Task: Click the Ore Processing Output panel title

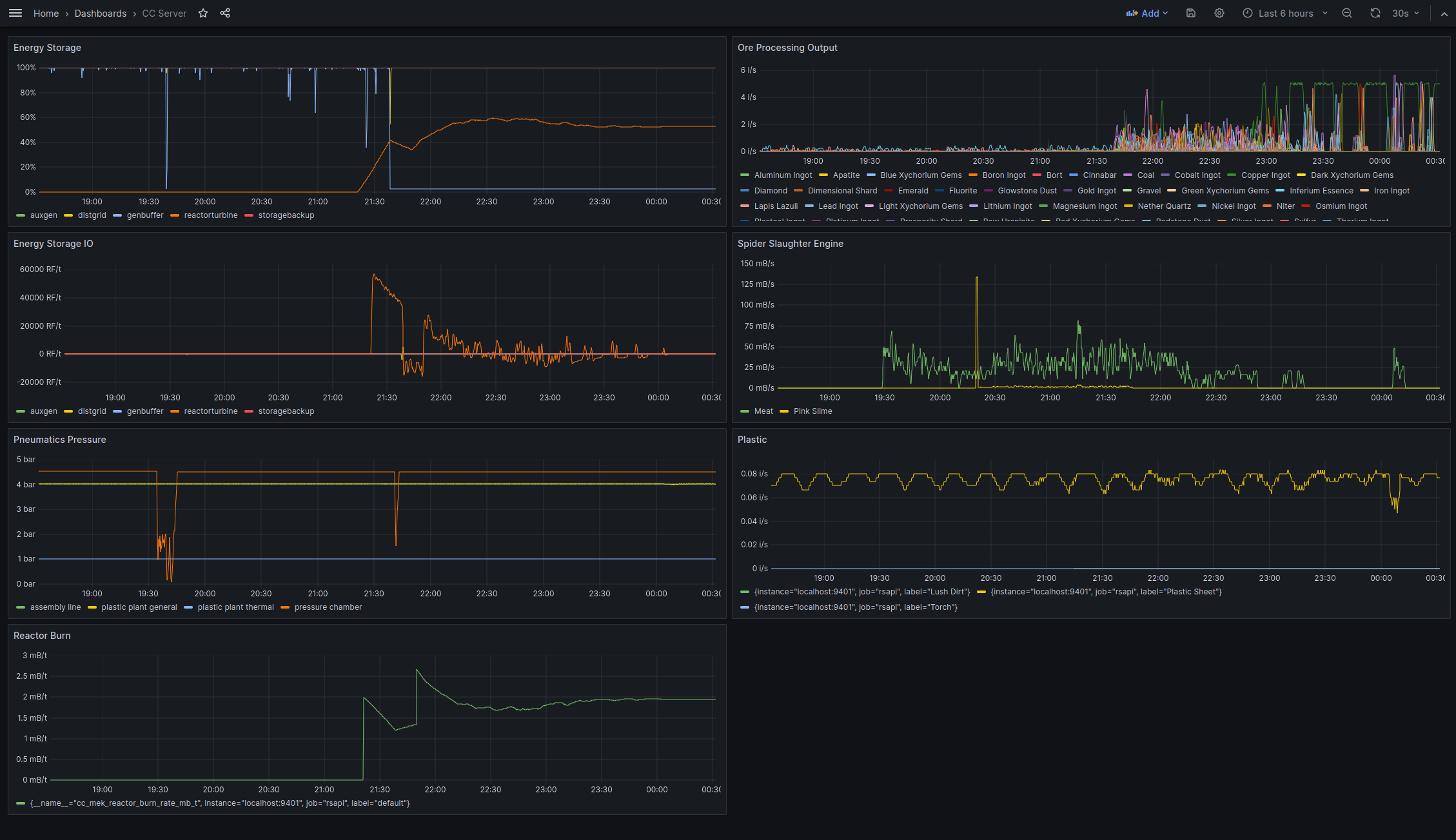Action: (787, 48)
